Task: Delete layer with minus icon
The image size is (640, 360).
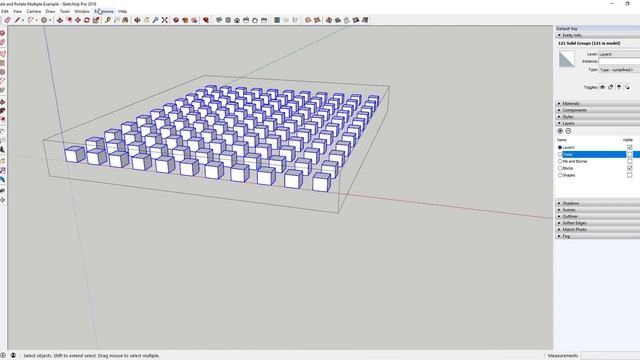Action: 568,131
